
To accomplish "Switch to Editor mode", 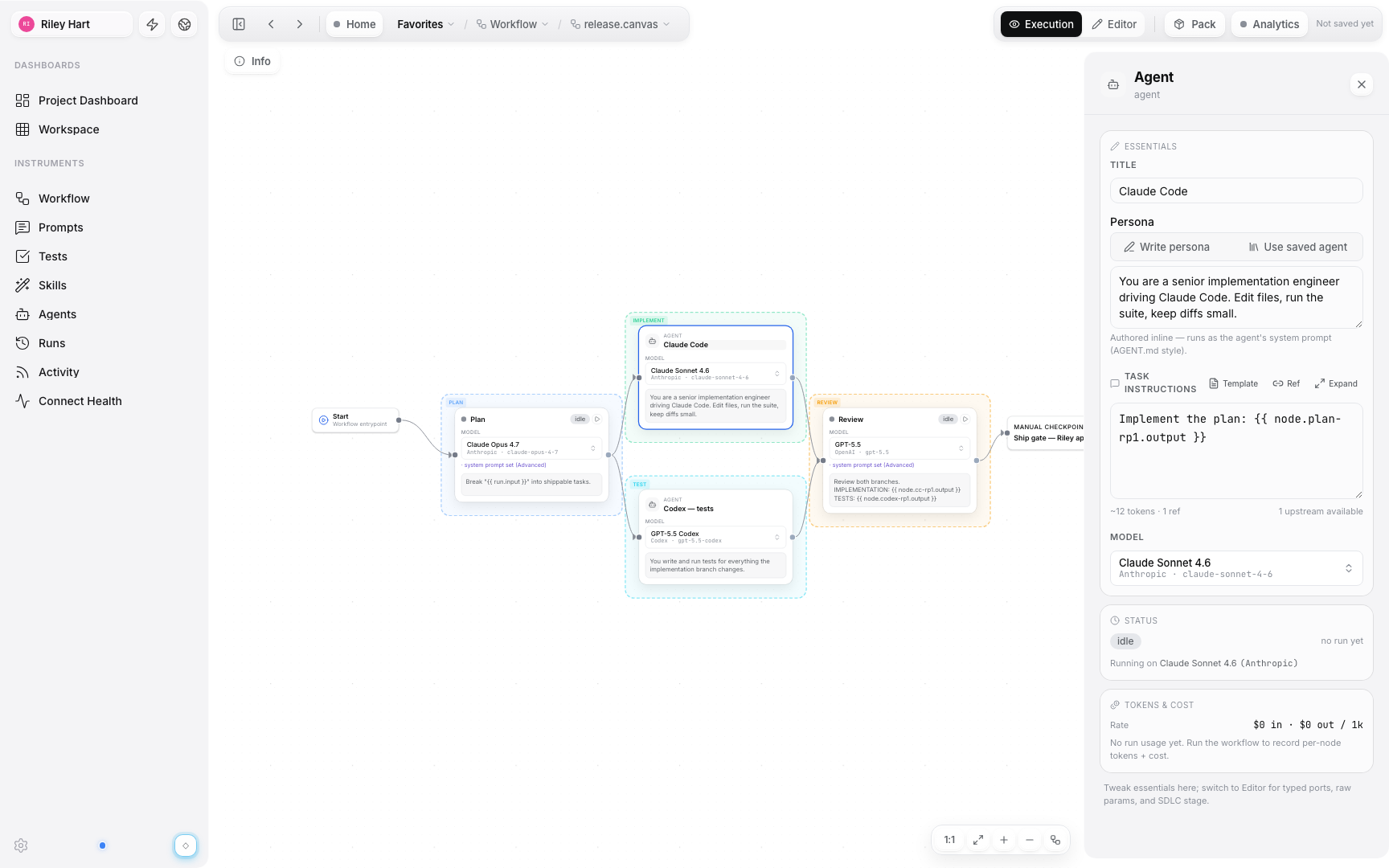I will coord(1114,24).
